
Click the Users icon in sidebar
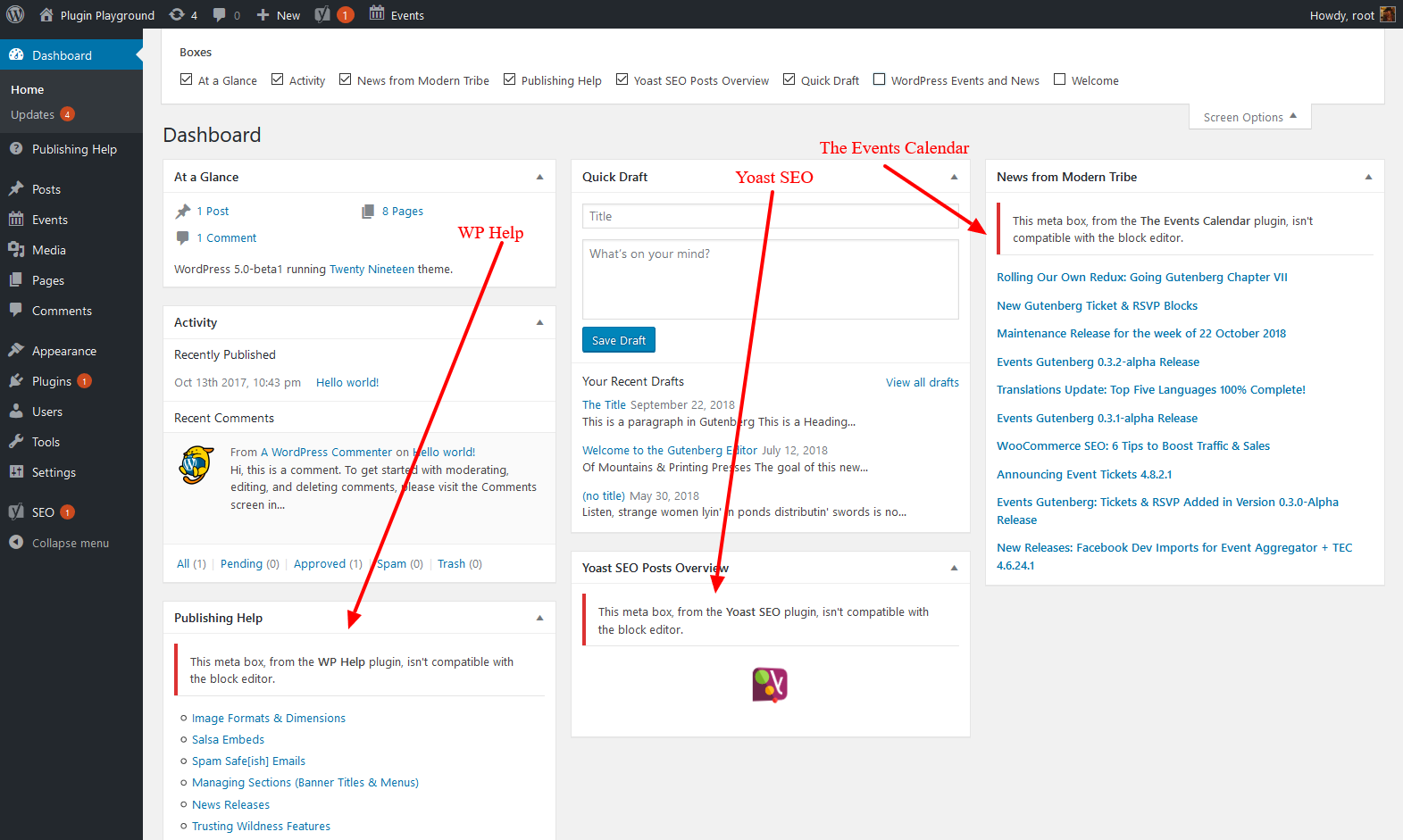pyautogui.click(x=16, y=411)
